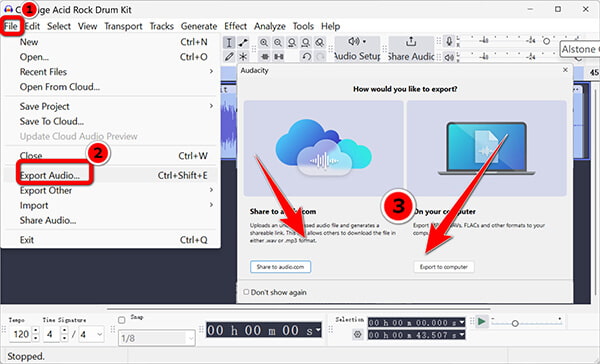This screenshot has height=364, width=600.
Task: Click the Redo arrow icon
Action: pos(320,57)
